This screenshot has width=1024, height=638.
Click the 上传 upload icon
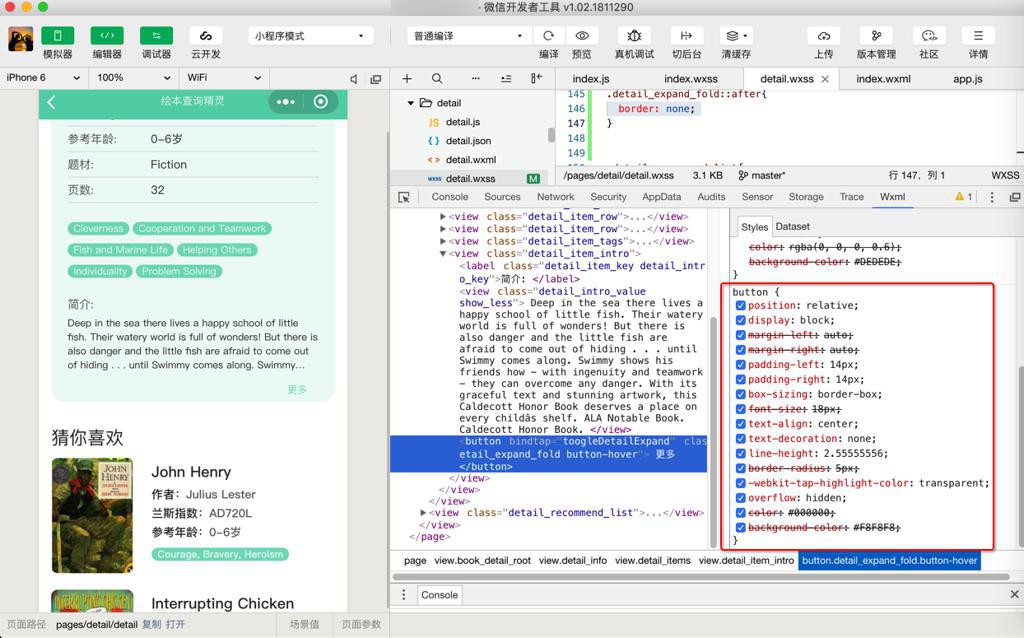tap(824, 36)
